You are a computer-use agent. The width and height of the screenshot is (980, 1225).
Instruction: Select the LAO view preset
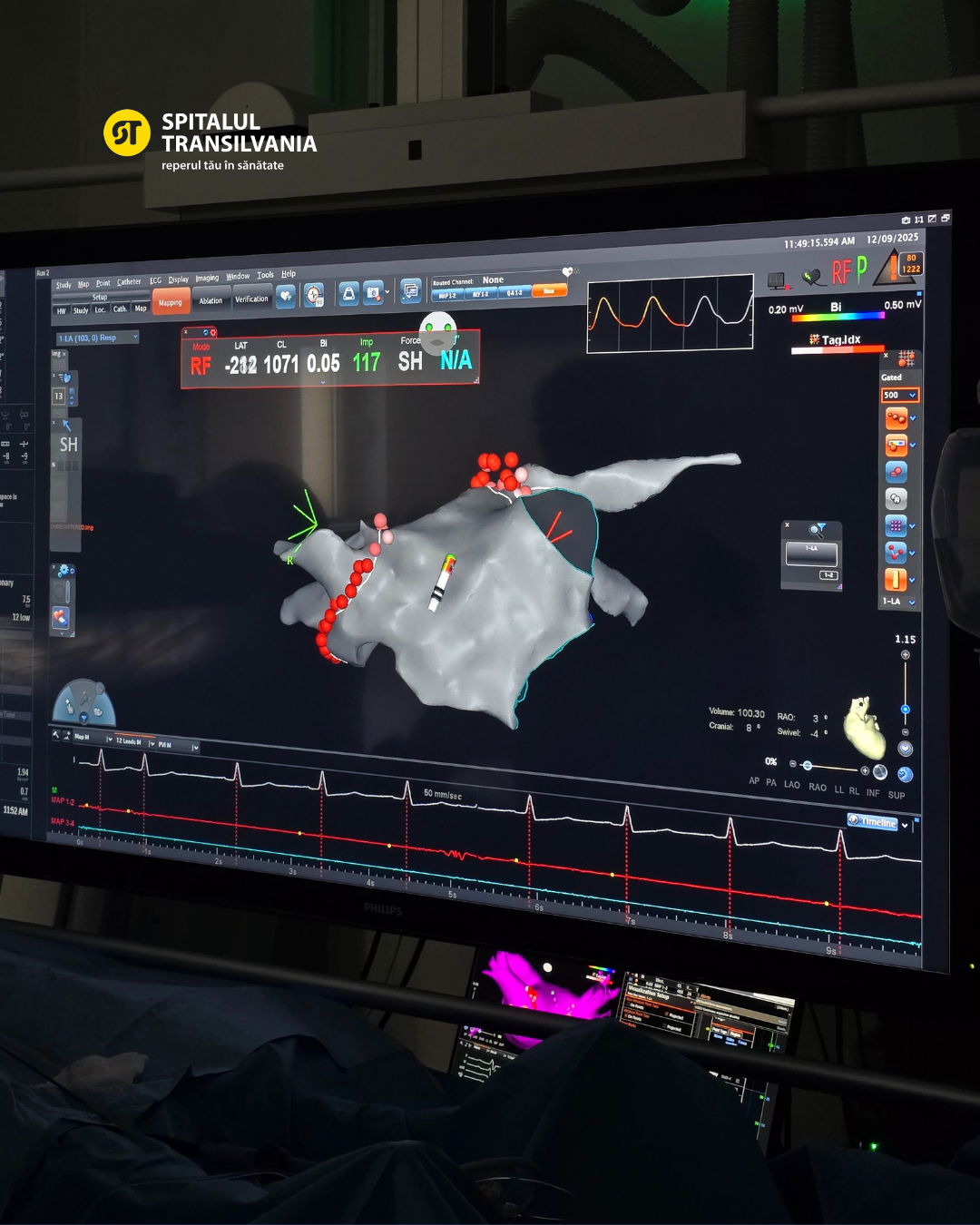791,785
